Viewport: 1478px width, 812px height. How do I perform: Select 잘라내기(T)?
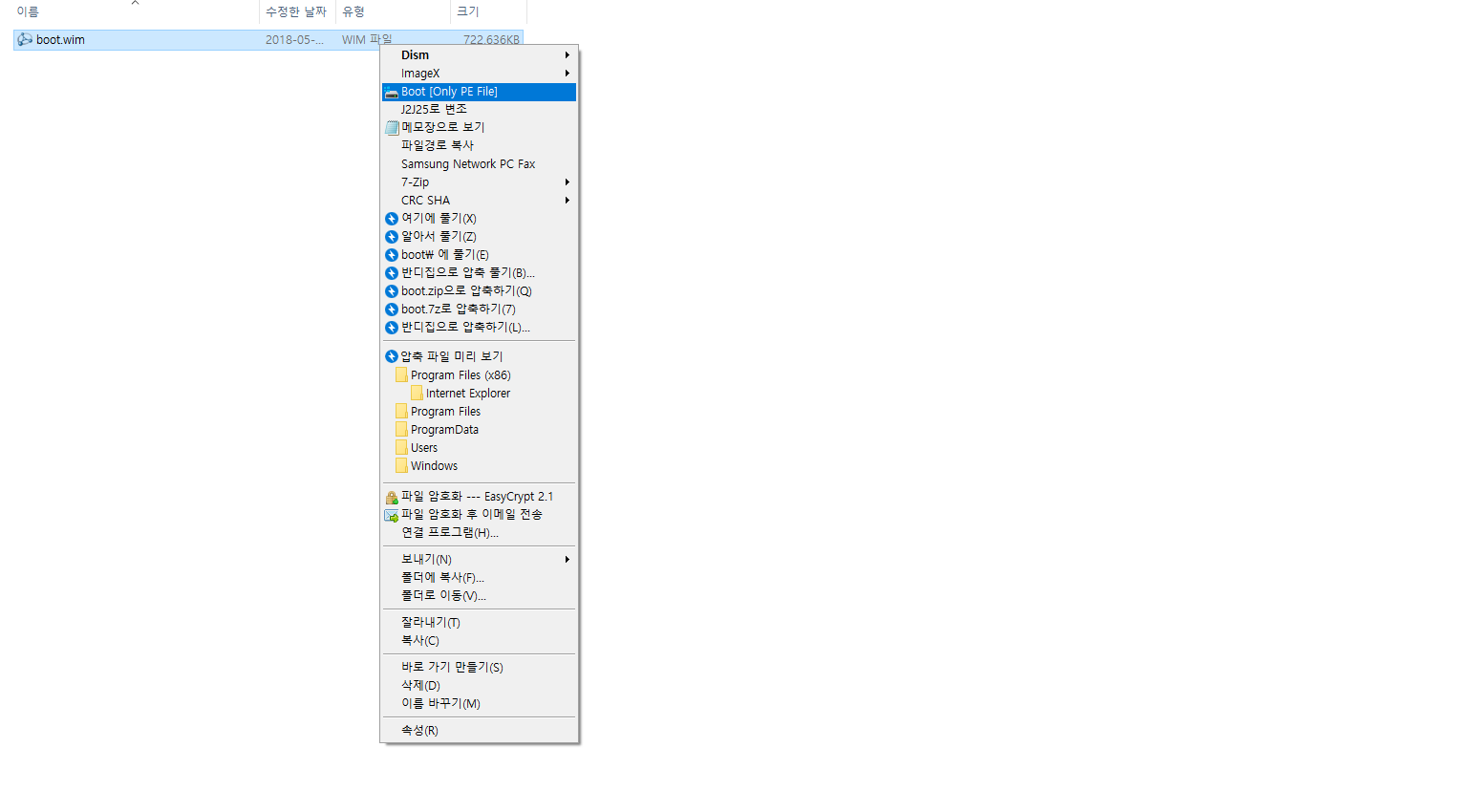click(479, 623)
